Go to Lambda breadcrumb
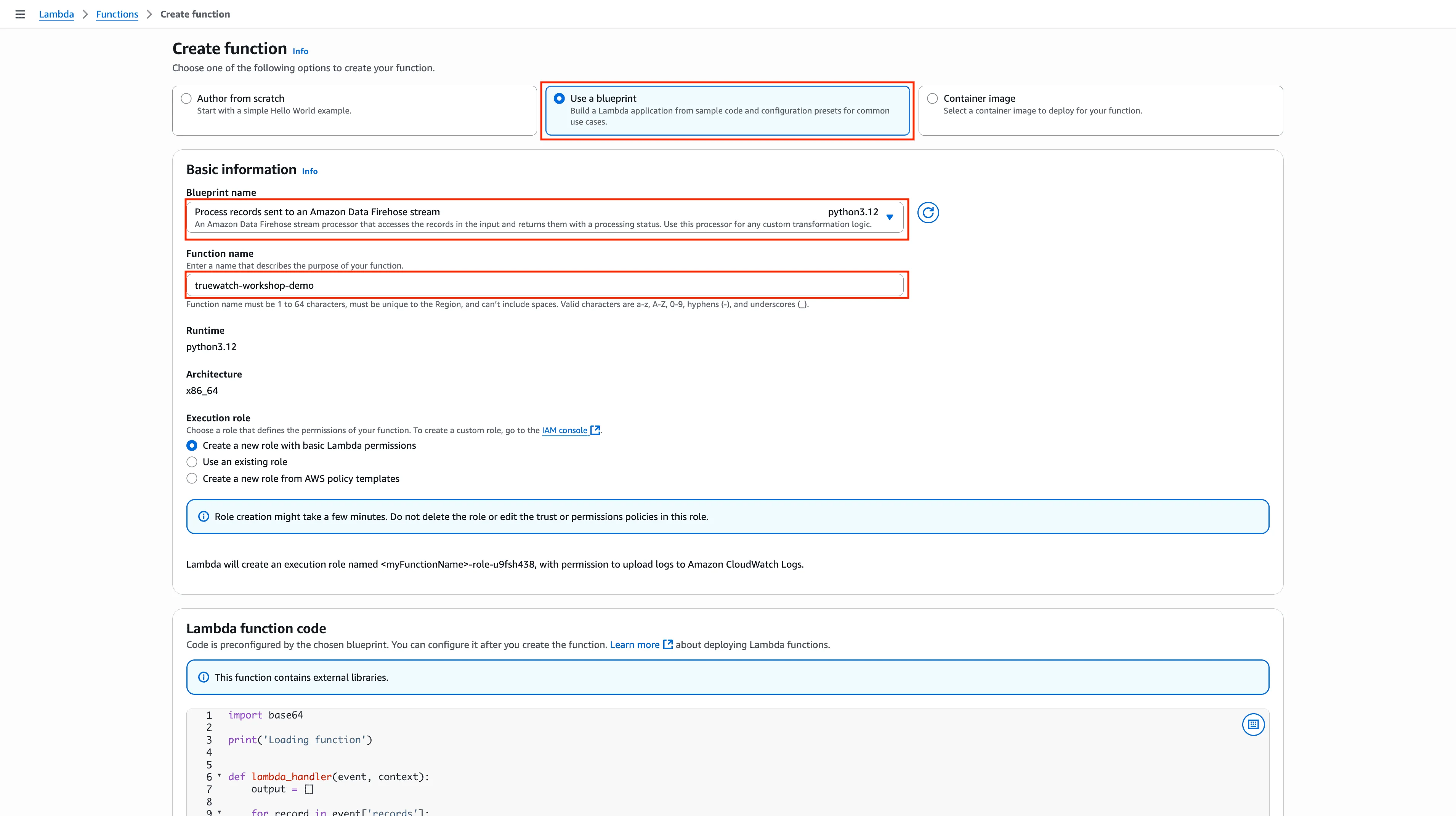The width and height of the screenshot is (1456, 816). (56, 14)
